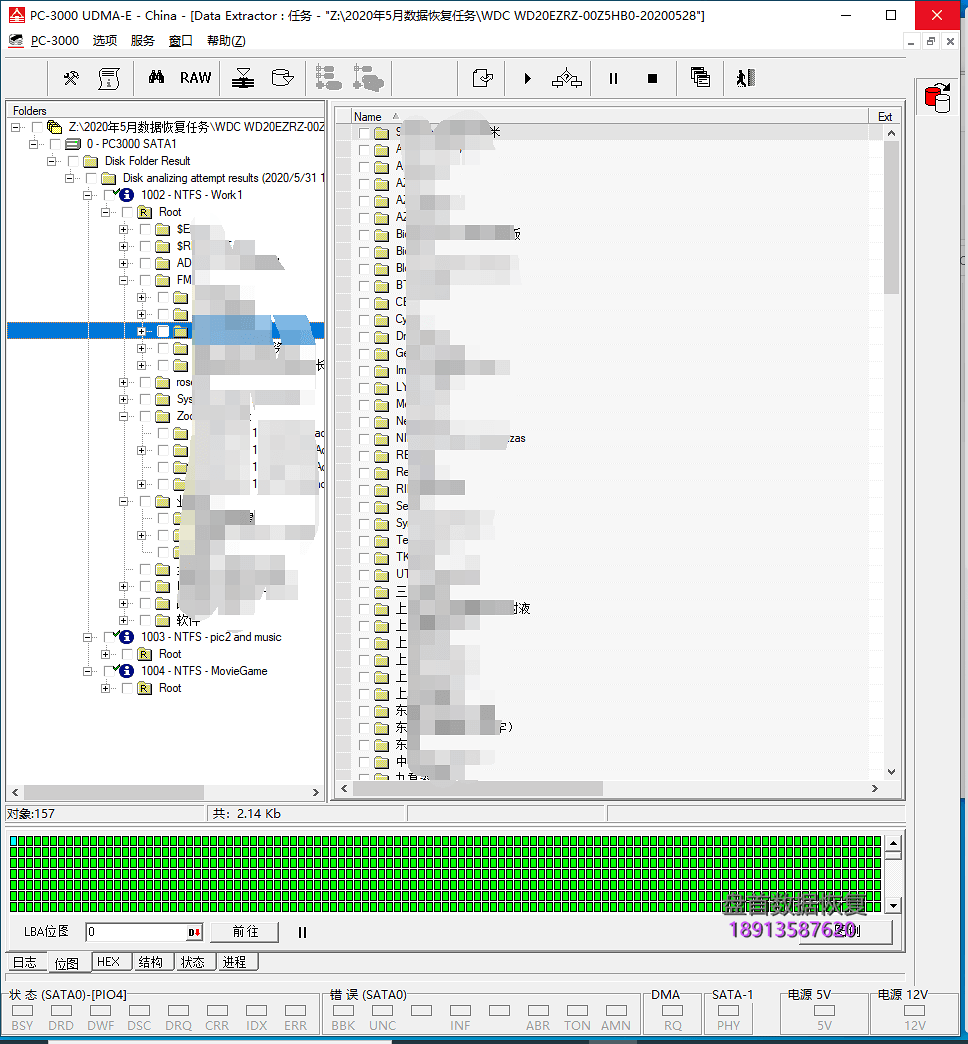This screenshot has height=1044, width=968.
Task: Sort file list by Ext column
Action: (885, 117)
